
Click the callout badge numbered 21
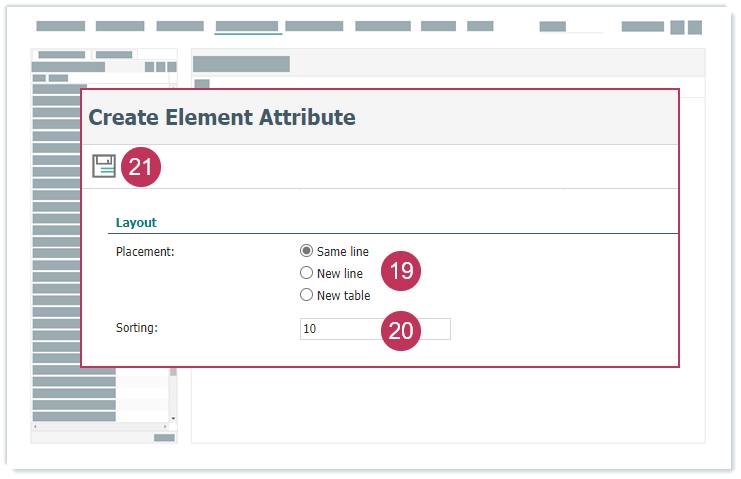coord(141,167)
